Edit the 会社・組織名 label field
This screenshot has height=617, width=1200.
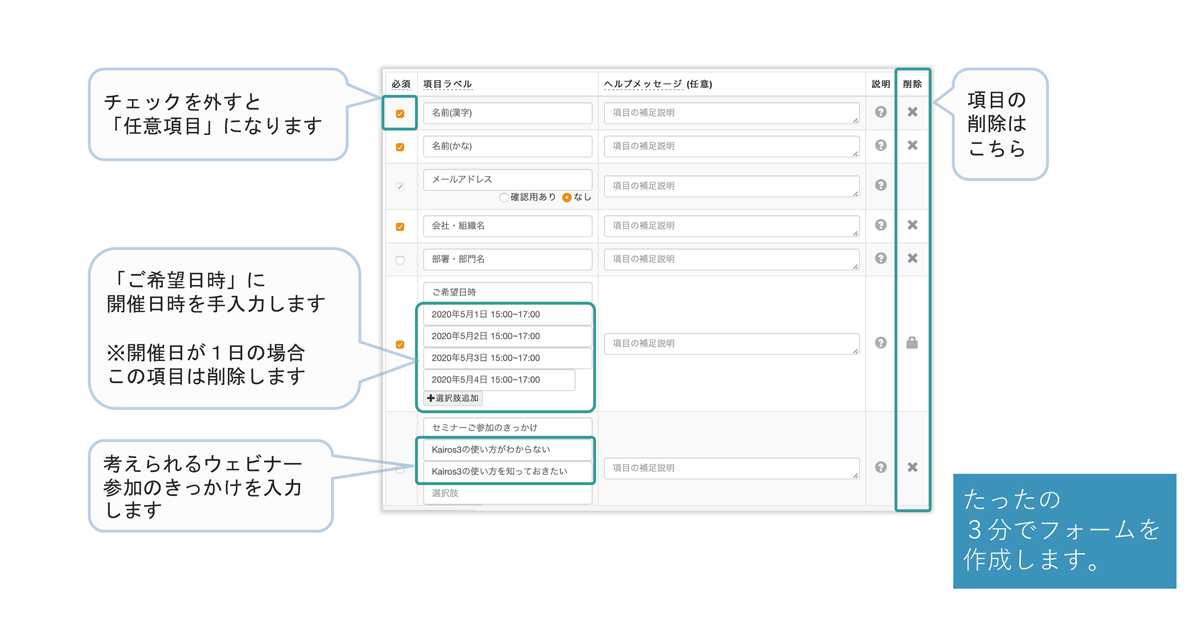[x=507, y=226]
